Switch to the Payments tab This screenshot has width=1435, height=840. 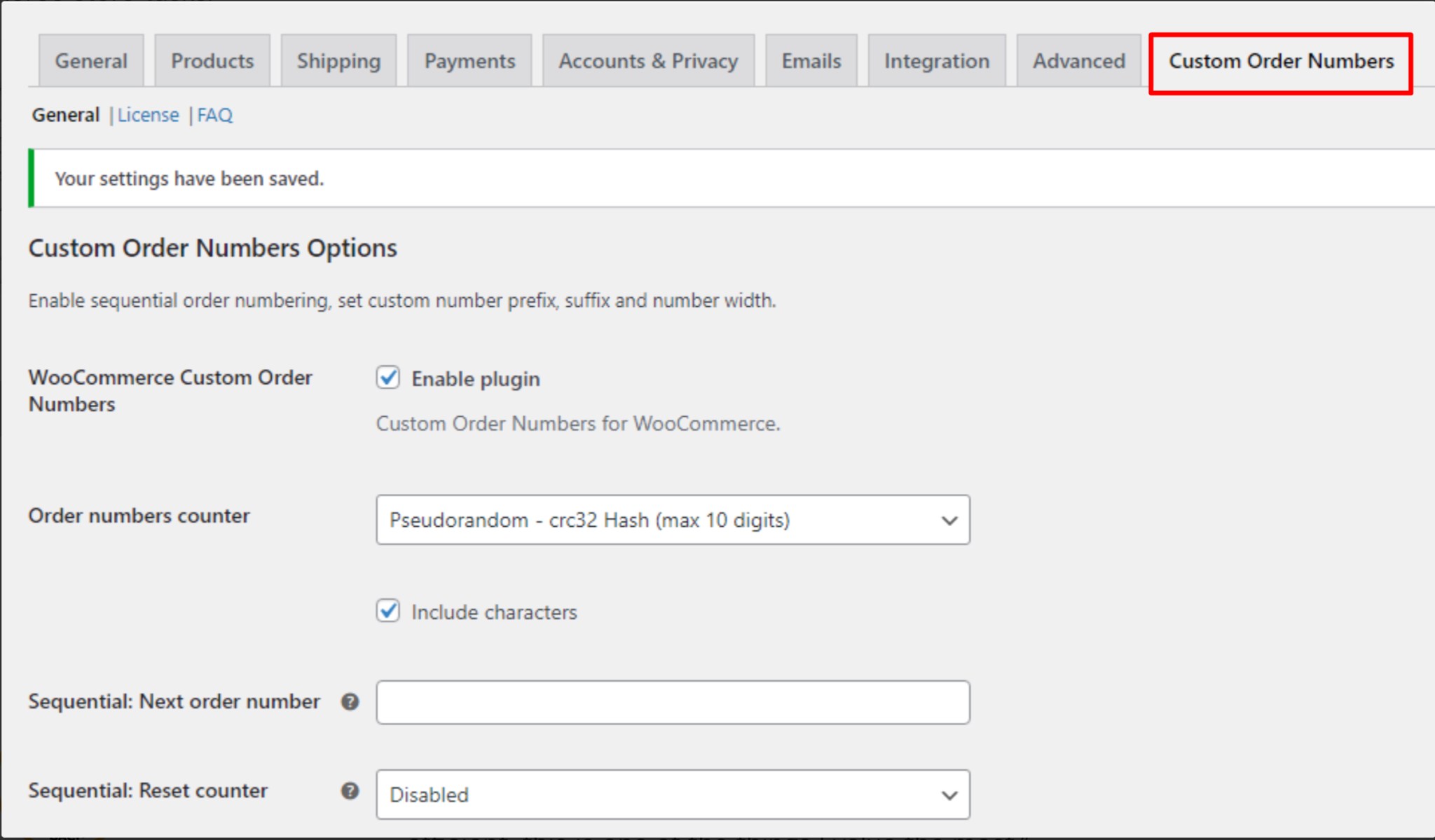click(469, 60)
